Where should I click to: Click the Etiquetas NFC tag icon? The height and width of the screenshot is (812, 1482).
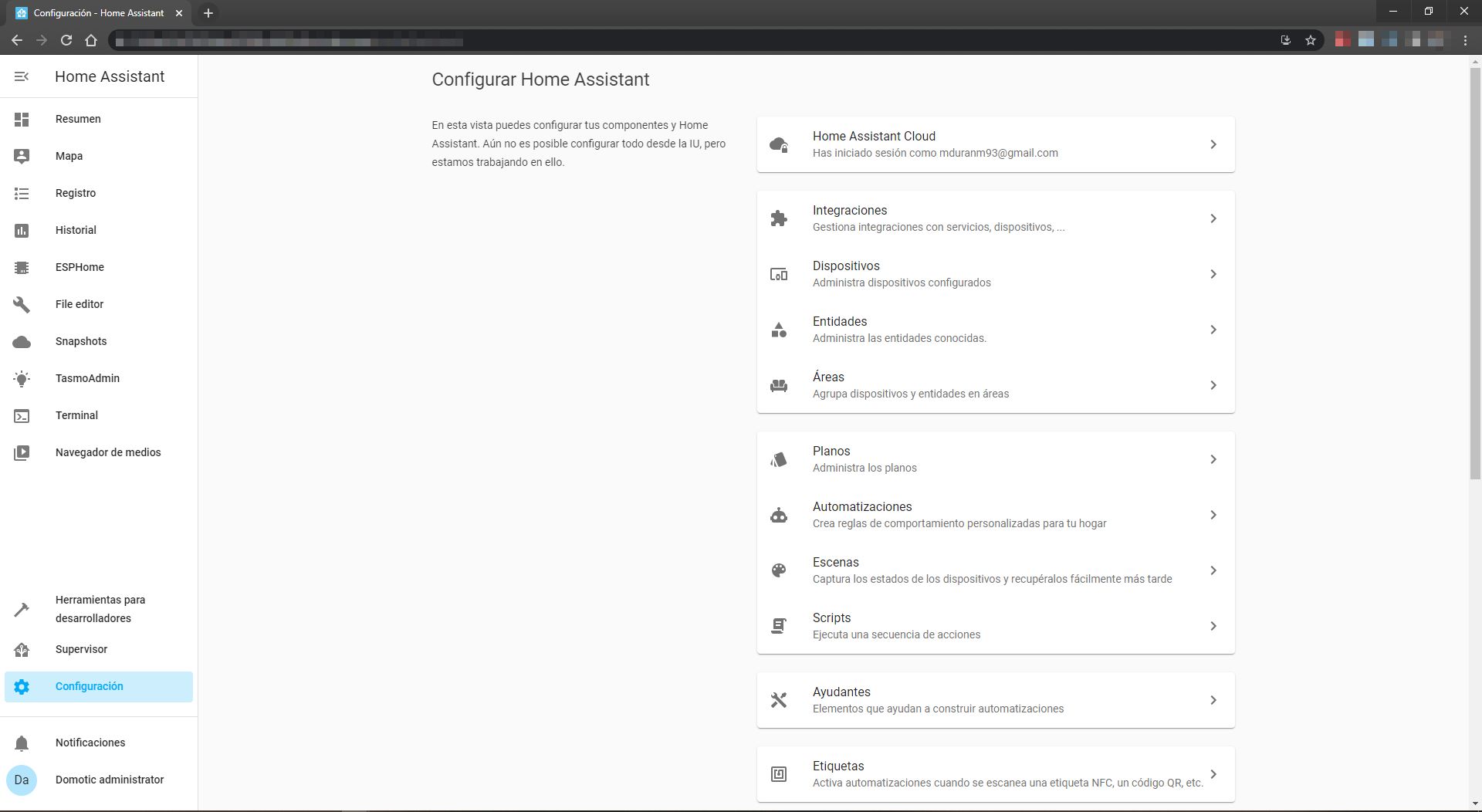[779, 774]
